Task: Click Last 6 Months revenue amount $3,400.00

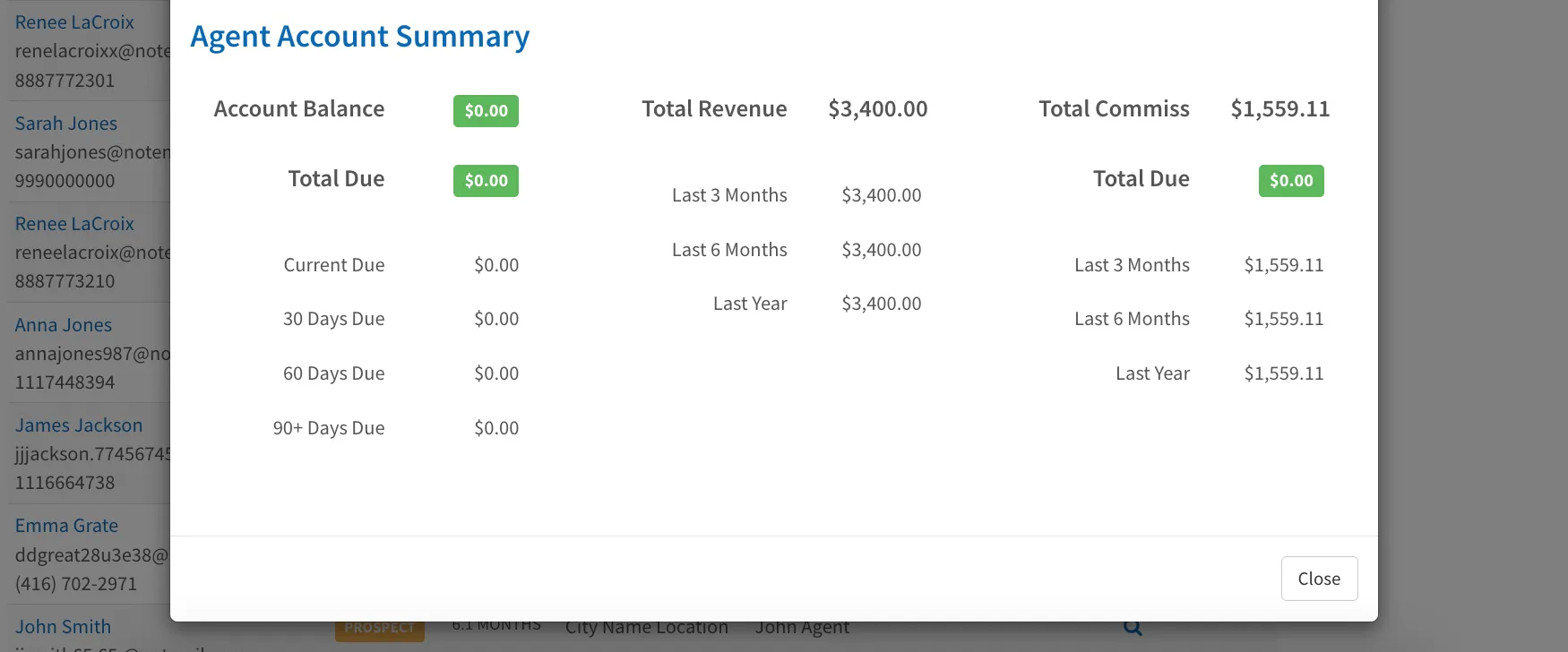Action: coord(882,250)
